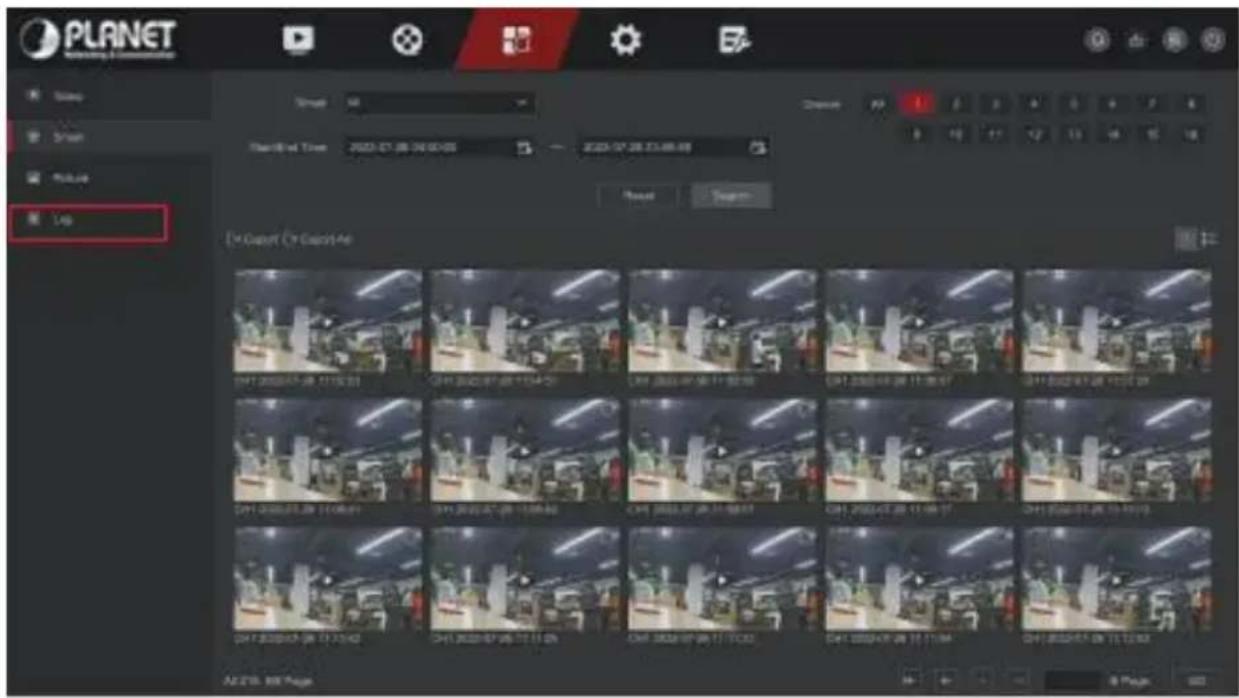Go to the previous page of results
1239x698 pixels.
[948, 679]
